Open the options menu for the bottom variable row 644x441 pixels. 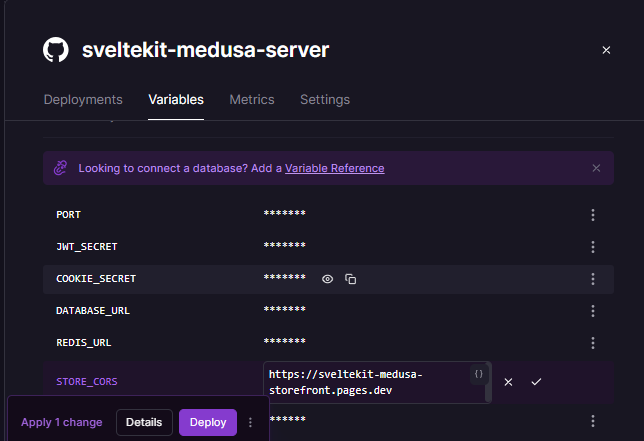coord(593,421)
